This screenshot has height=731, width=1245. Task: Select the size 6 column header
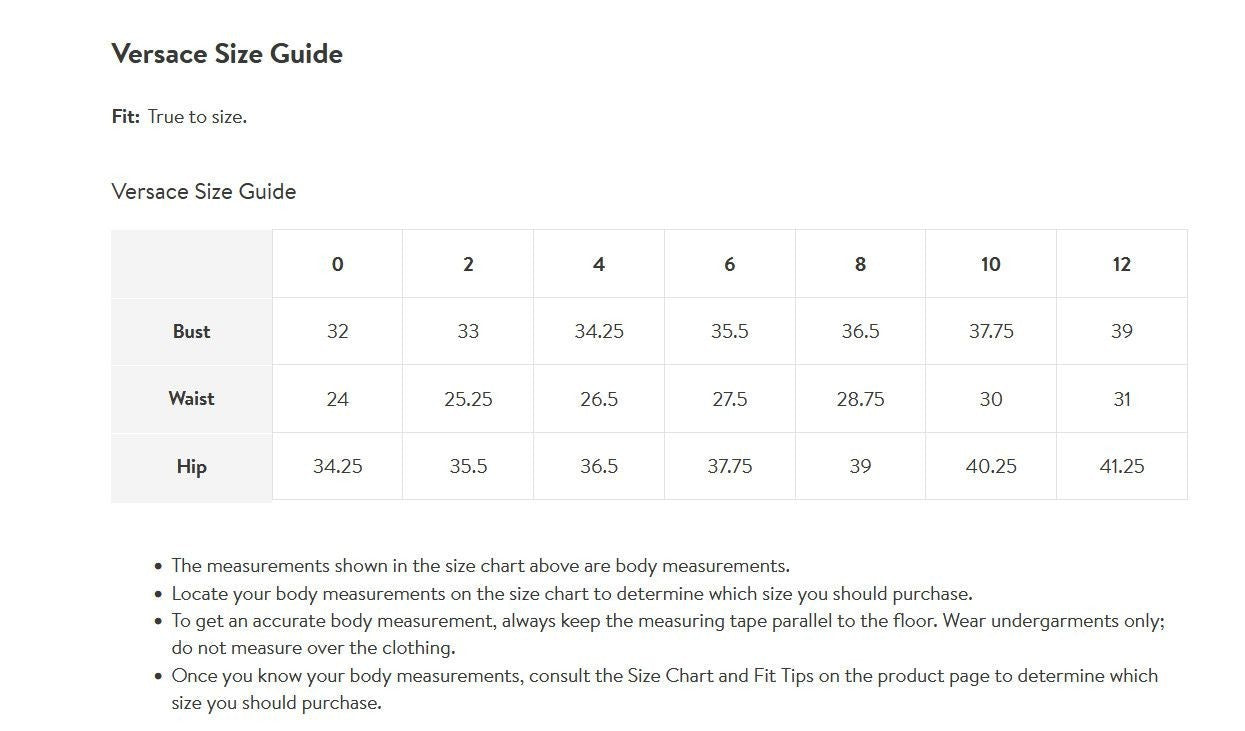point(729,264)
